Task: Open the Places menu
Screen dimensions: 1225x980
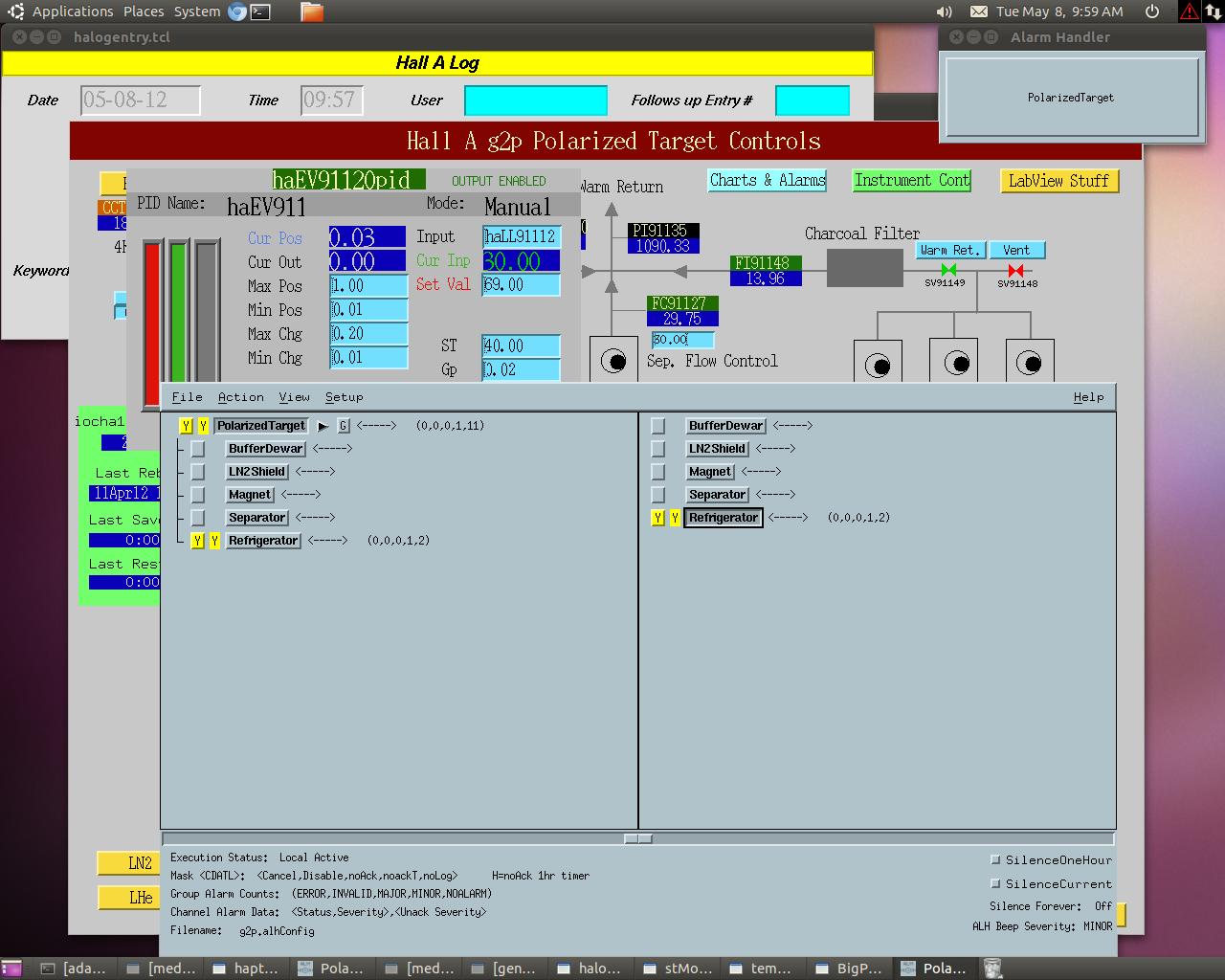Action: coord(144,11)
